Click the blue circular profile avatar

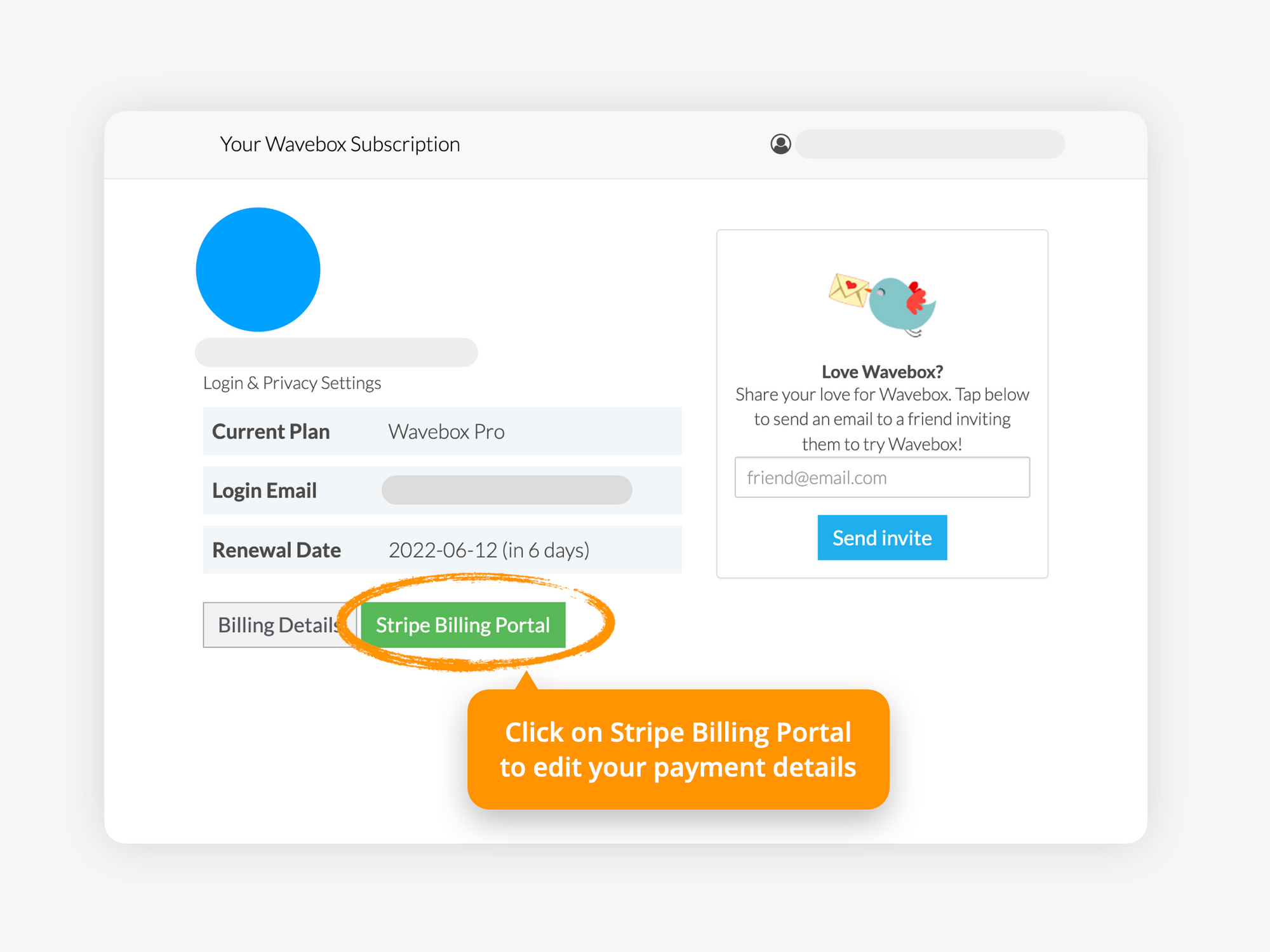coord(258,269)
